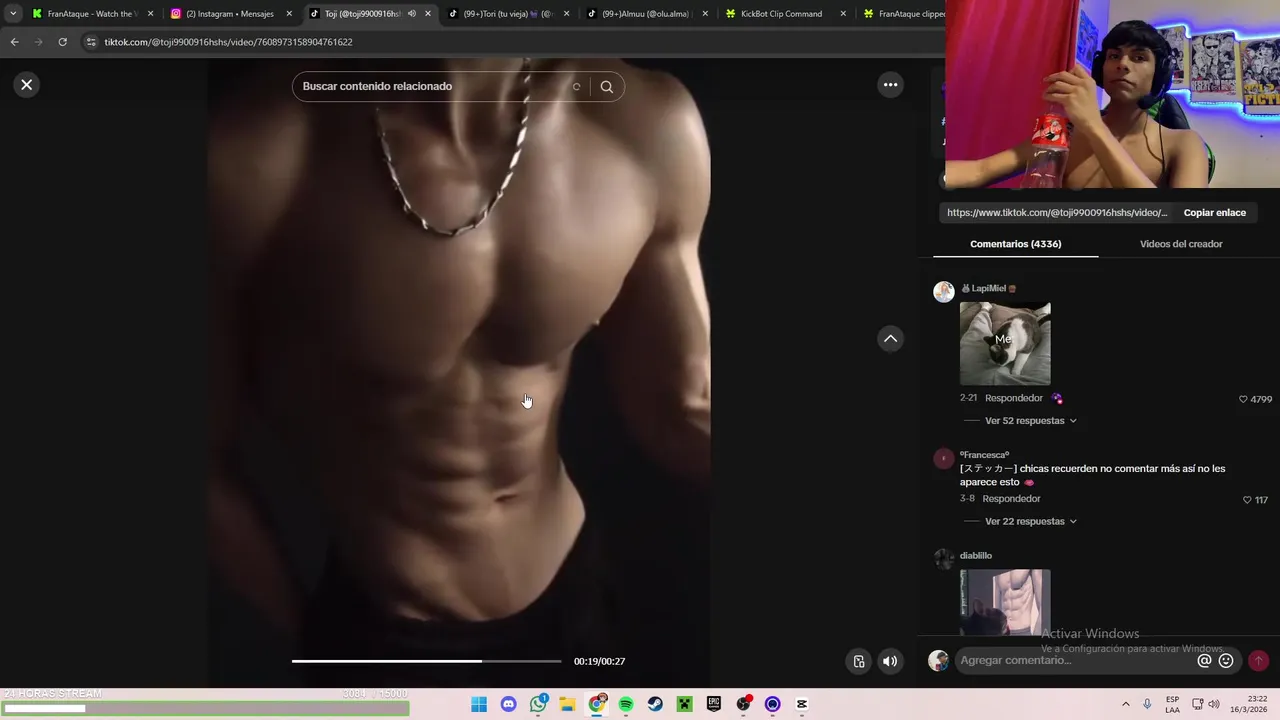Insert a mention with the @ icon
This screenshot has width=1280, height=720.
tap(1204, 660)
